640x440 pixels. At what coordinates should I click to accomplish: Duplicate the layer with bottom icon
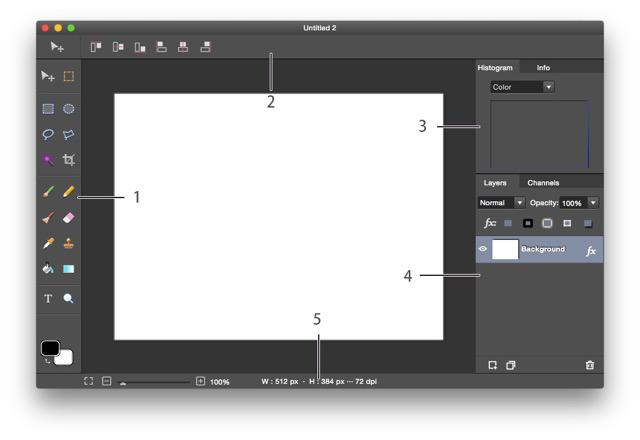click(x=511, y=365)
